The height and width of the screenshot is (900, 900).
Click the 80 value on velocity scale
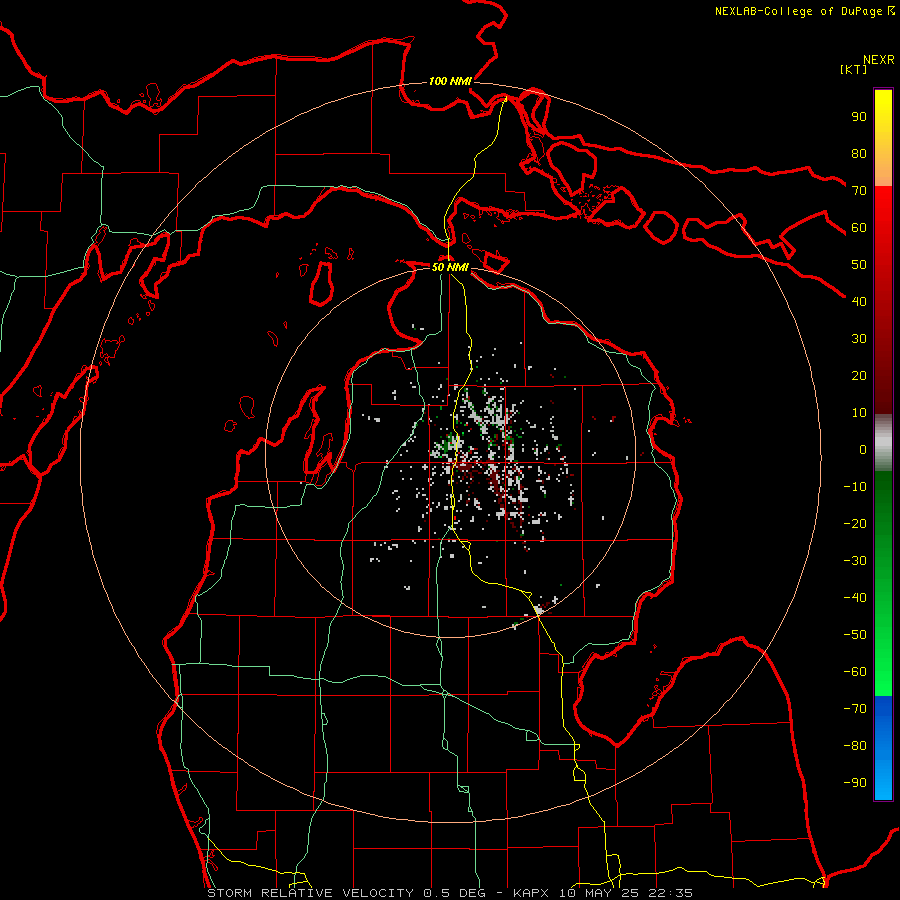click(x=859, y=153)
